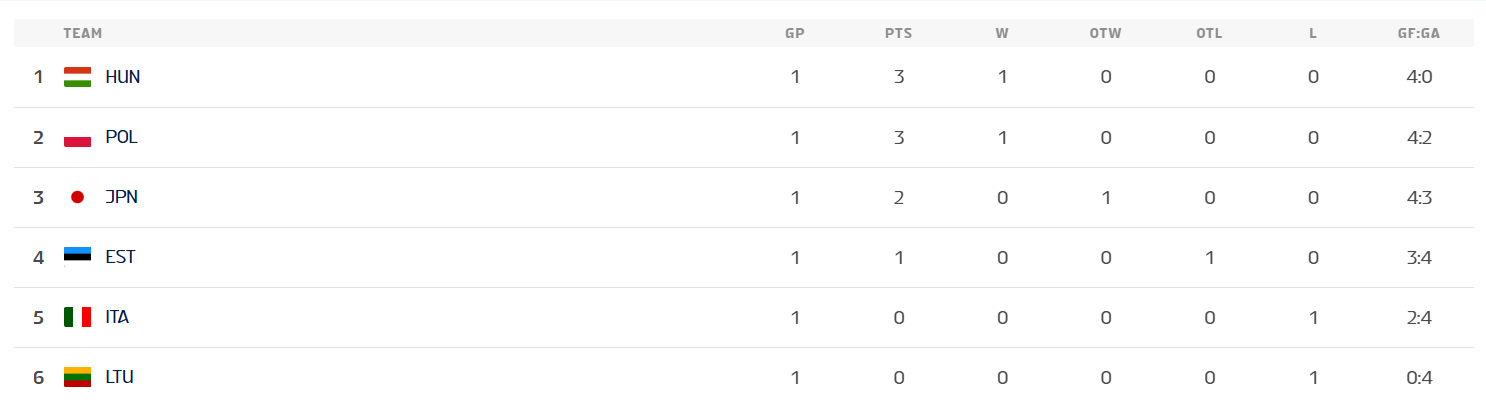This screenshot has height=406, width=1486.
Task: Open the LTU team page
Action: pyautogui.click(x=119, y=377)
